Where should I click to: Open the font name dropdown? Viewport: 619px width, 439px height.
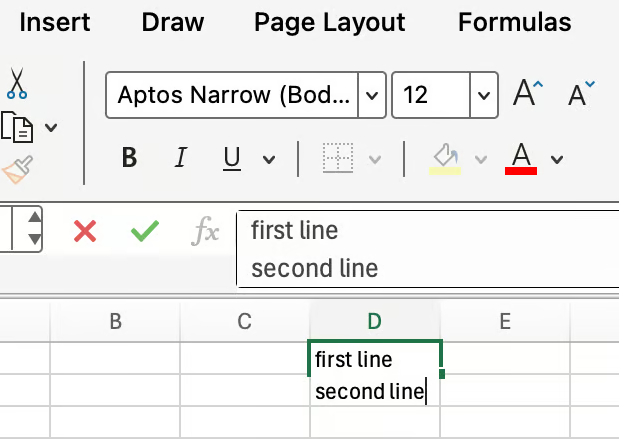(x=372, y=96)
